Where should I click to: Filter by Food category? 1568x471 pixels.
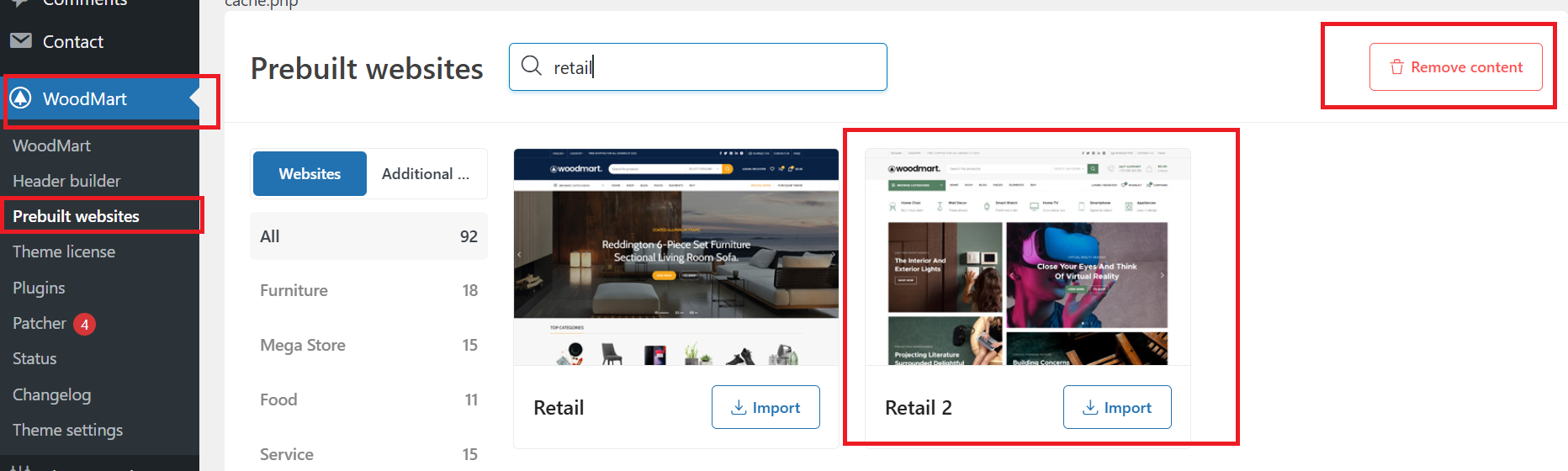pos(368,400)
